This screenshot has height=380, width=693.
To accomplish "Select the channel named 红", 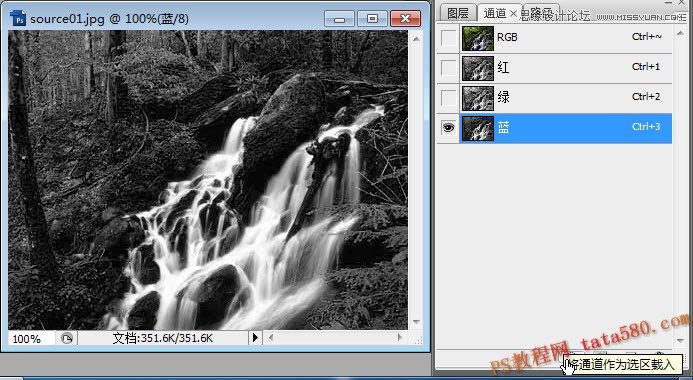I will (503, 67).
